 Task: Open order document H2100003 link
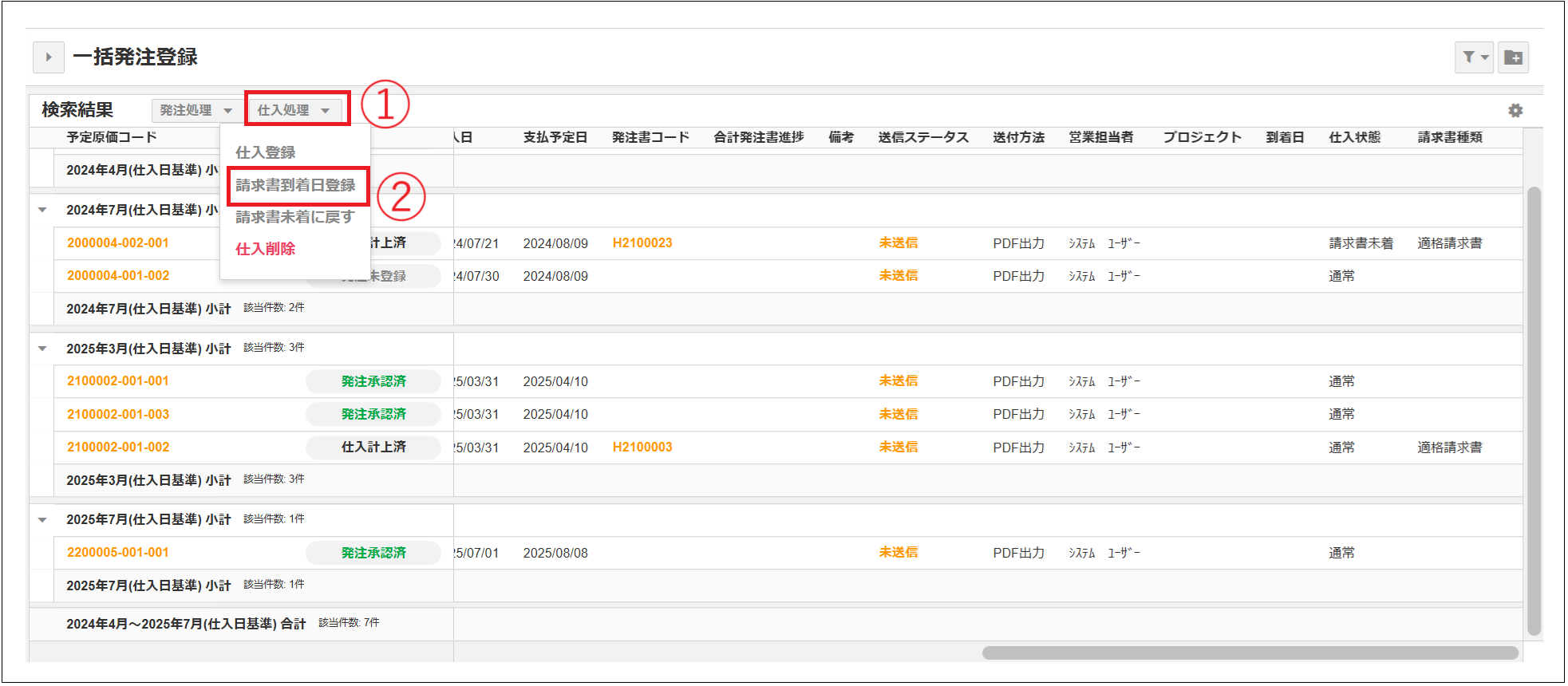click(x=642, y=447)
